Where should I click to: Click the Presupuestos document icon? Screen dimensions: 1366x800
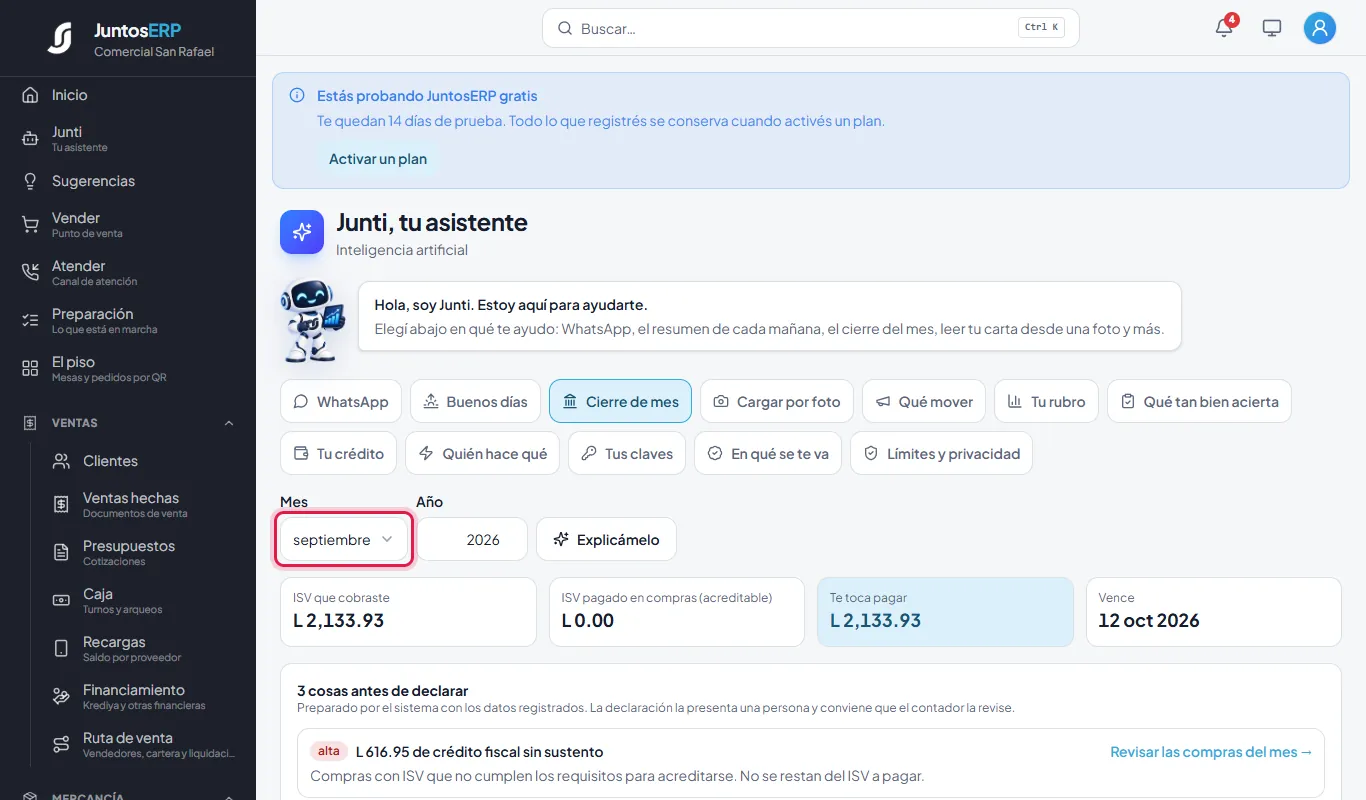click(61, 553)
